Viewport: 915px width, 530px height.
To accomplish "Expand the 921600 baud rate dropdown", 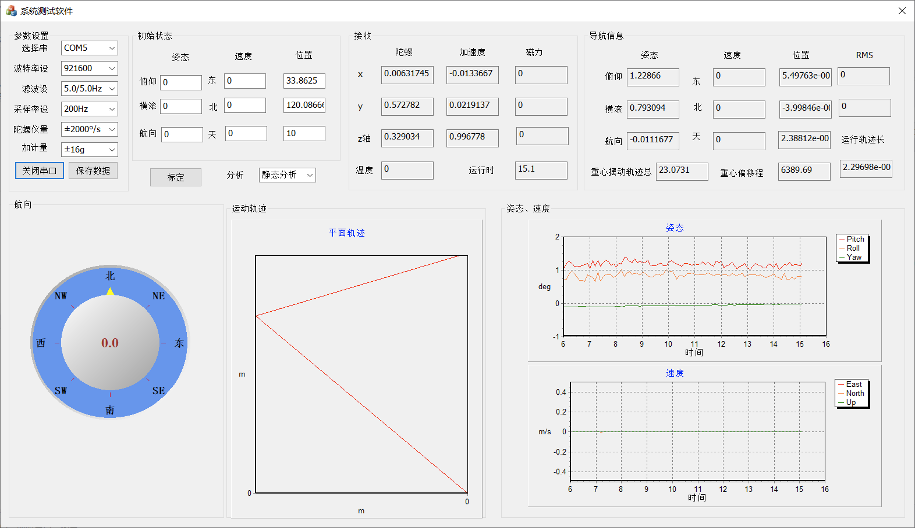I will [89, 68].
